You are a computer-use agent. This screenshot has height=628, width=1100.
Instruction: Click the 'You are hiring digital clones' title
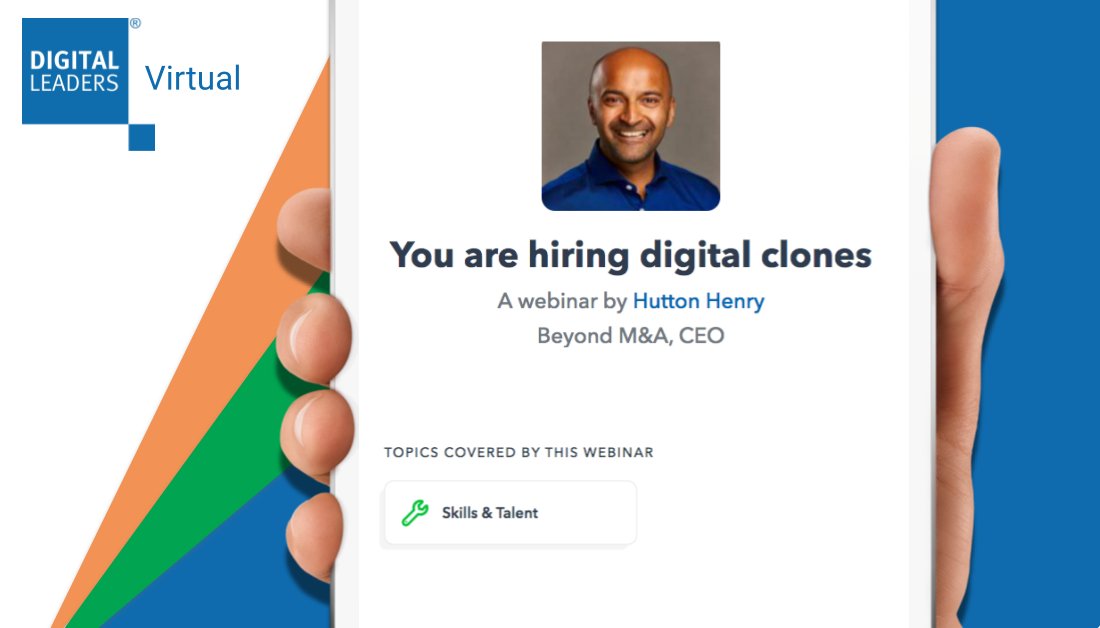631,255
